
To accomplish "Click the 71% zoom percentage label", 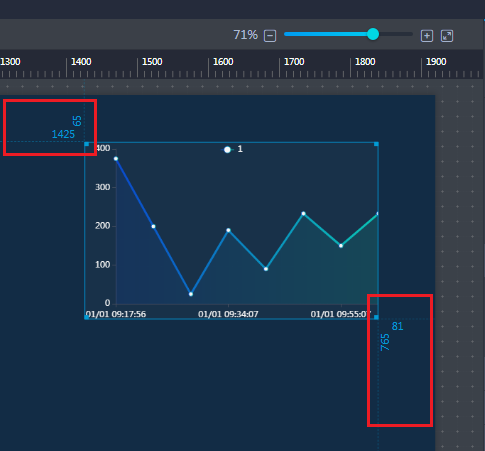I will [245, 35].
